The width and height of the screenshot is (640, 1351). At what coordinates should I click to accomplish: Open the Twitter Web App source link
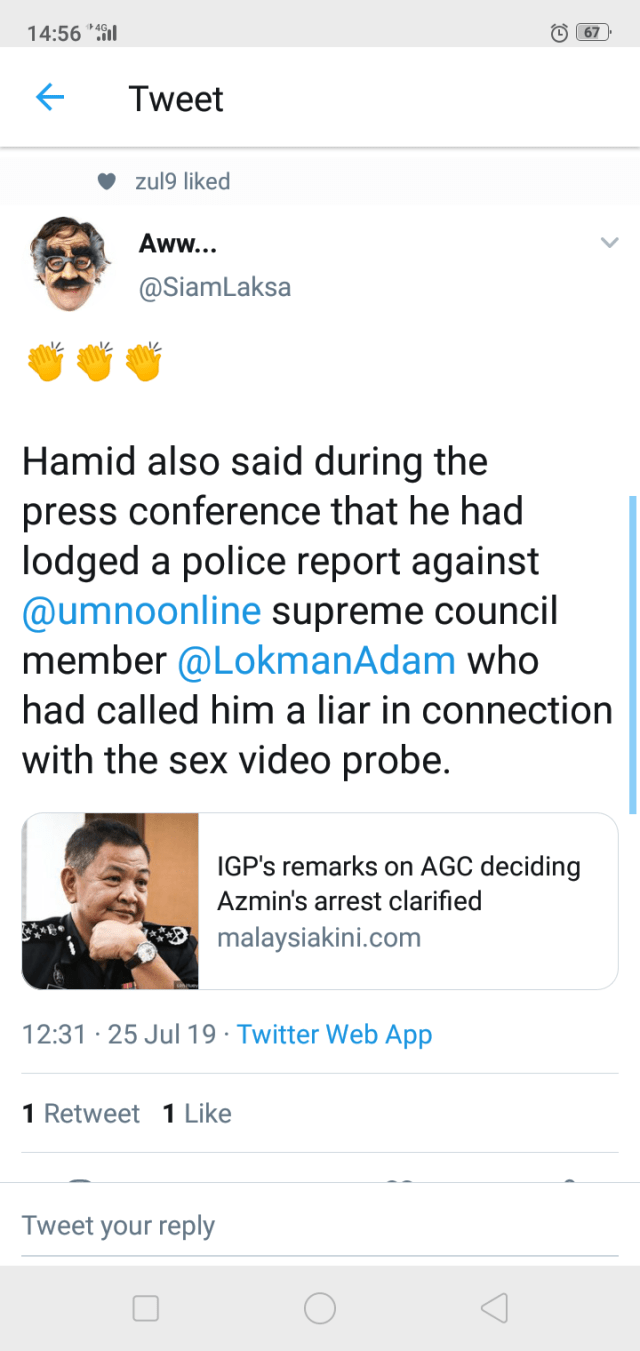click(x=335, y=1034)
